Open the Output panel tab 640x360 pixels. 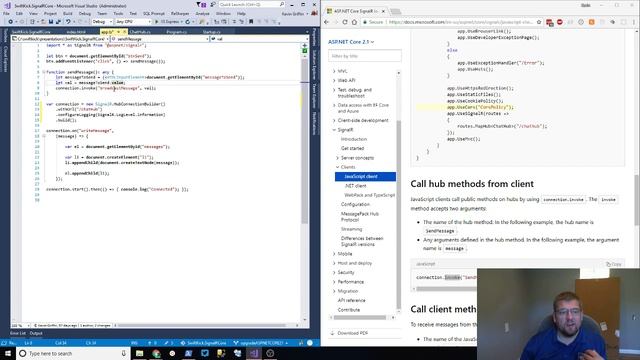pos(36,333)
